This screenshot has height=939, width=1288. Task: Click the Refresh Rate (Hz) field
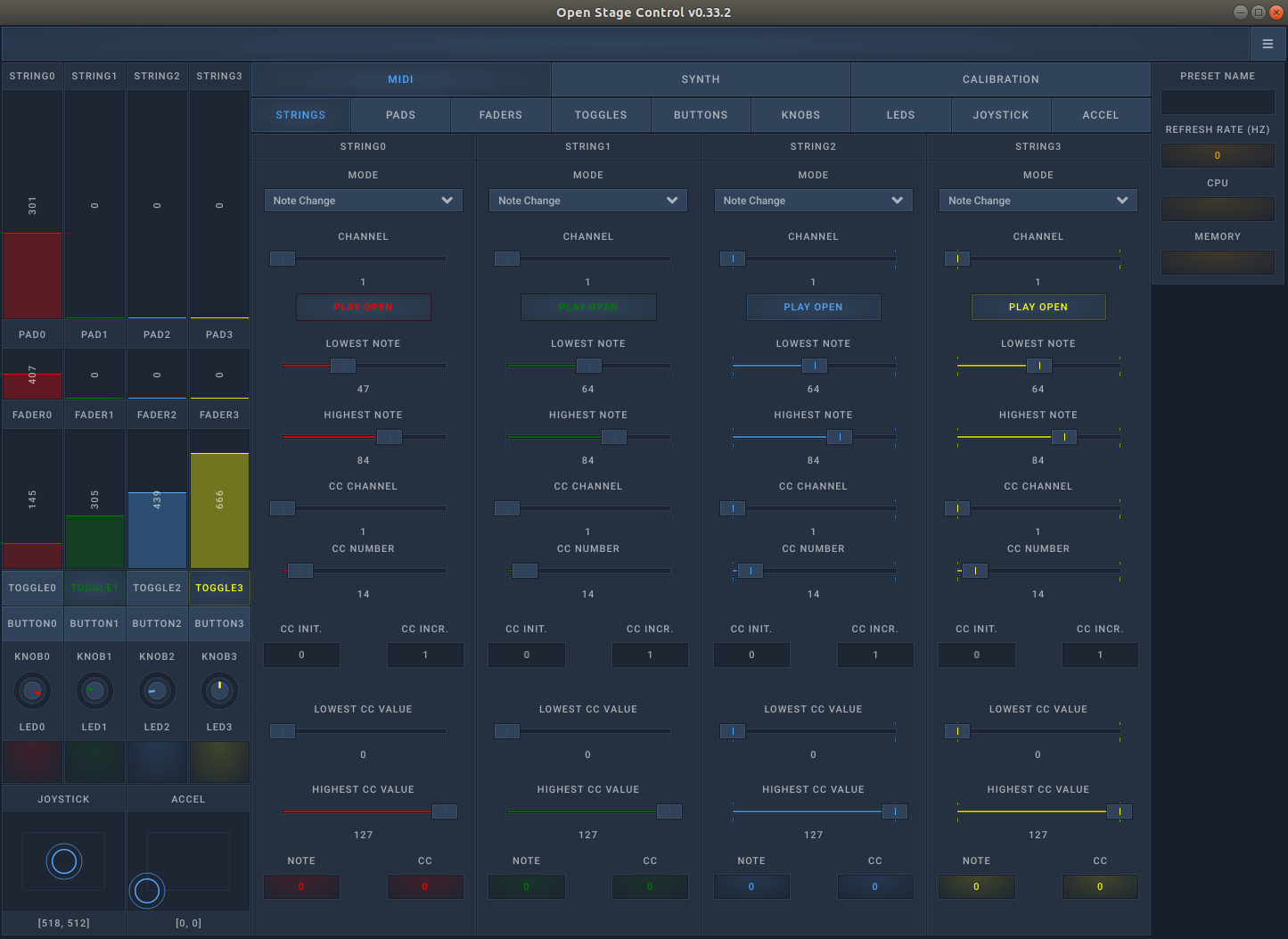(1218, 155)
